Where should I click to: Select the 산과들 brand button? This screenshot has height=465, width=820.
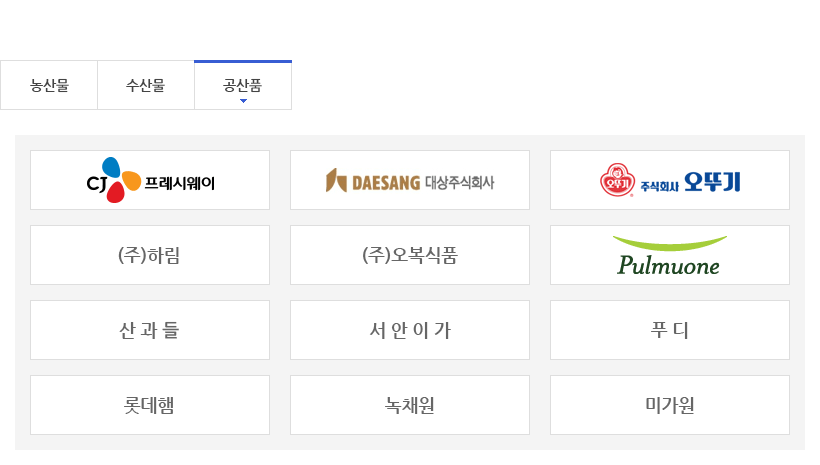click(x=150, y=330)
